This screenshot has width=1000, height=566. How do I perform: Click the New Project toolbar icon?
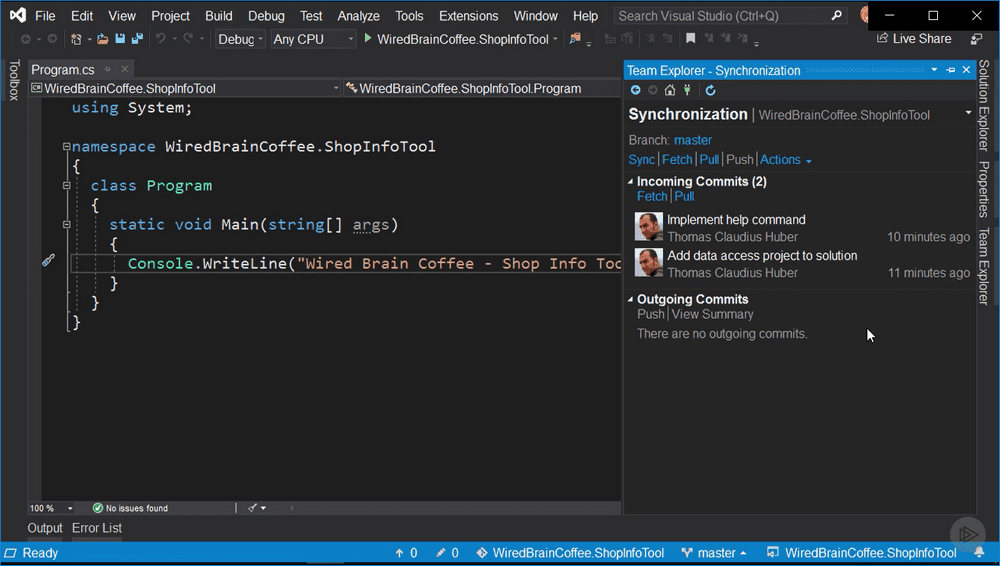click(x=76, y=39)
